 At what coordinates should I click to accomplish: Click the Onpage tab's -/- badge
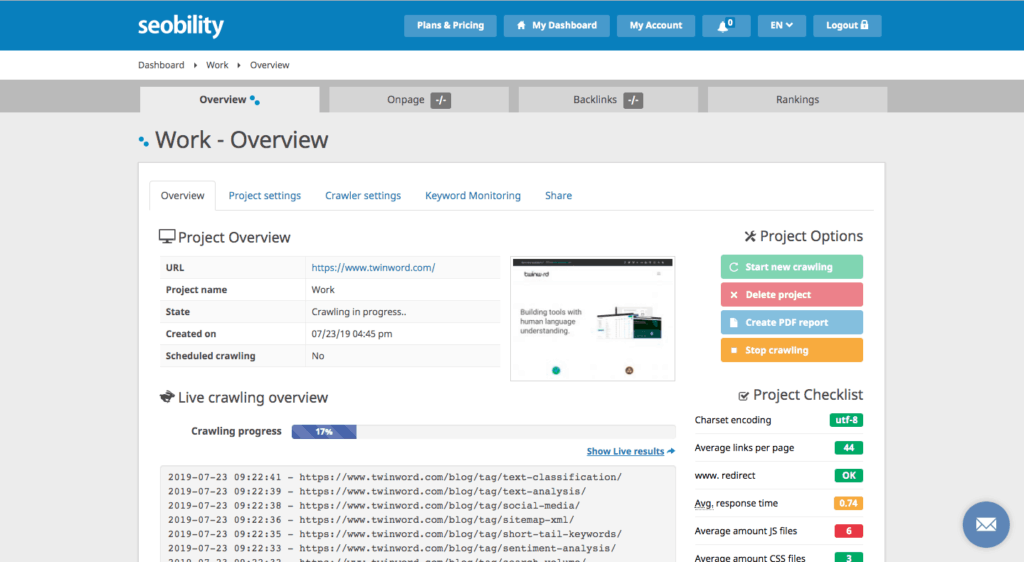point(441,100)
